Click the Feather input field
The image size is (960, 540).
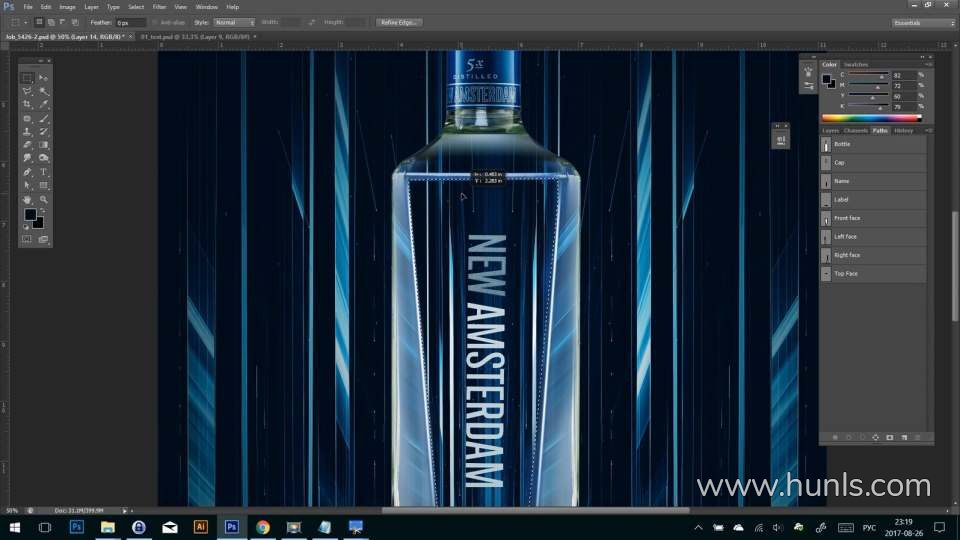pos(130,22)
